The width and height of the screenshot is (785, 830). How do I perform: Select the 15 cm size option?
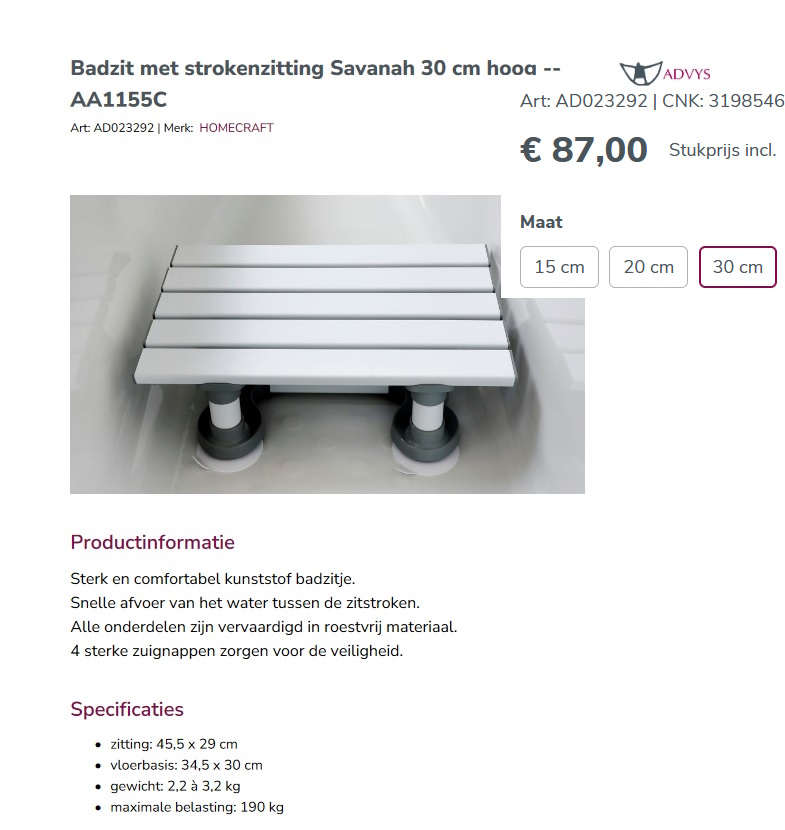[559, 267]
